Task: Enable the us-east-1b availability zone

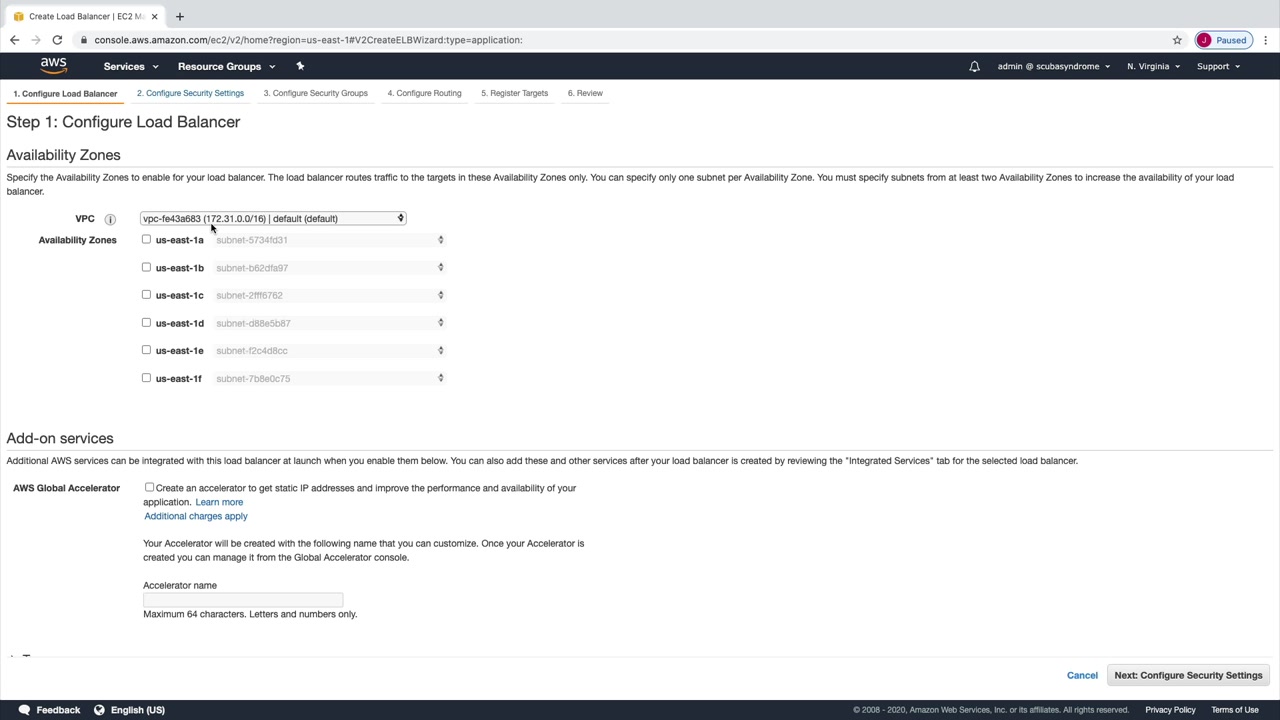Action: (146, 267)
